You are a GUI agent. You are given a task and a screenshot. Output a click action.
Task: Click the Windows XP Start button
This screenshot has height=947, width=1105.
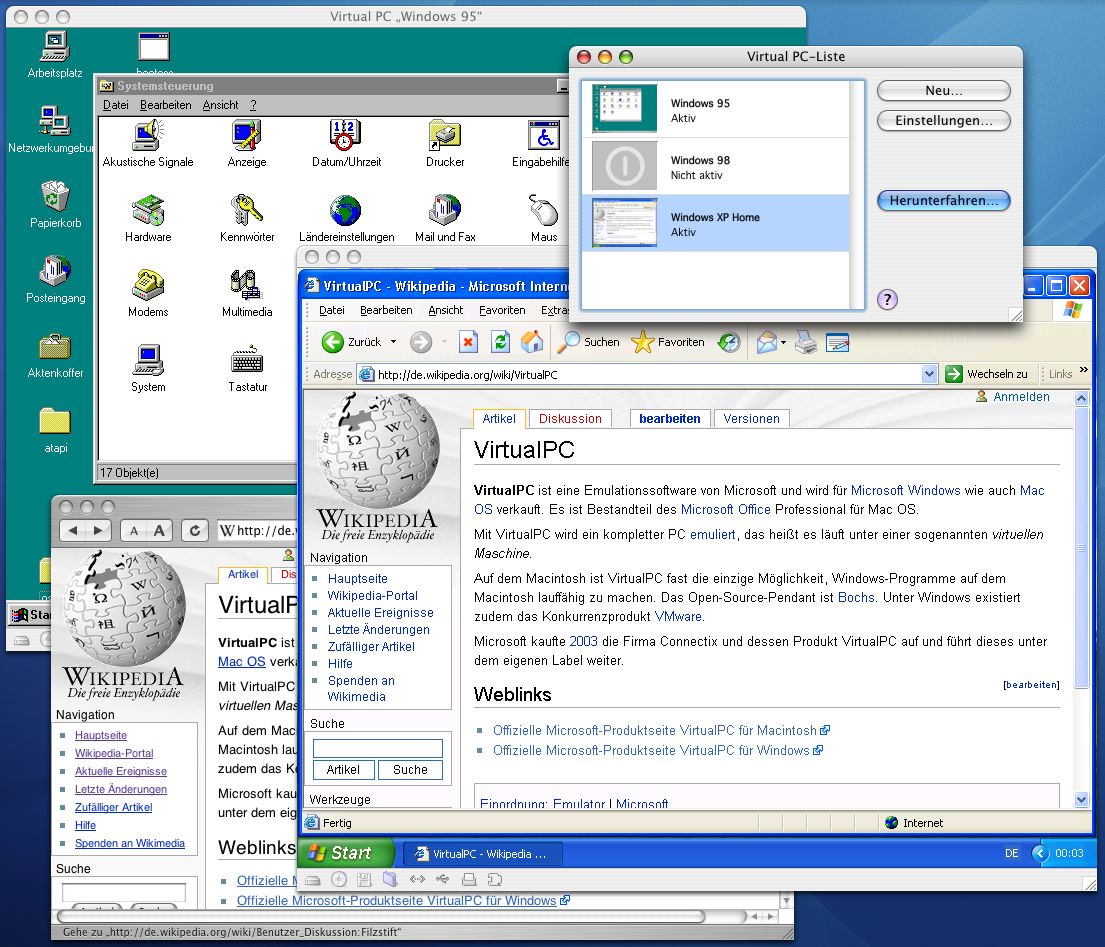click(345, 853)
